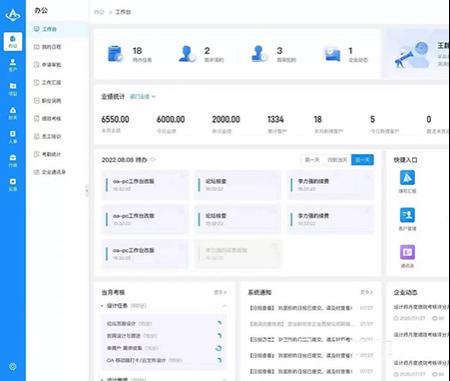Click progress ring of the OA row
Image resolution: width=450 pixels, height=381 pixels.
pos(219,360)
